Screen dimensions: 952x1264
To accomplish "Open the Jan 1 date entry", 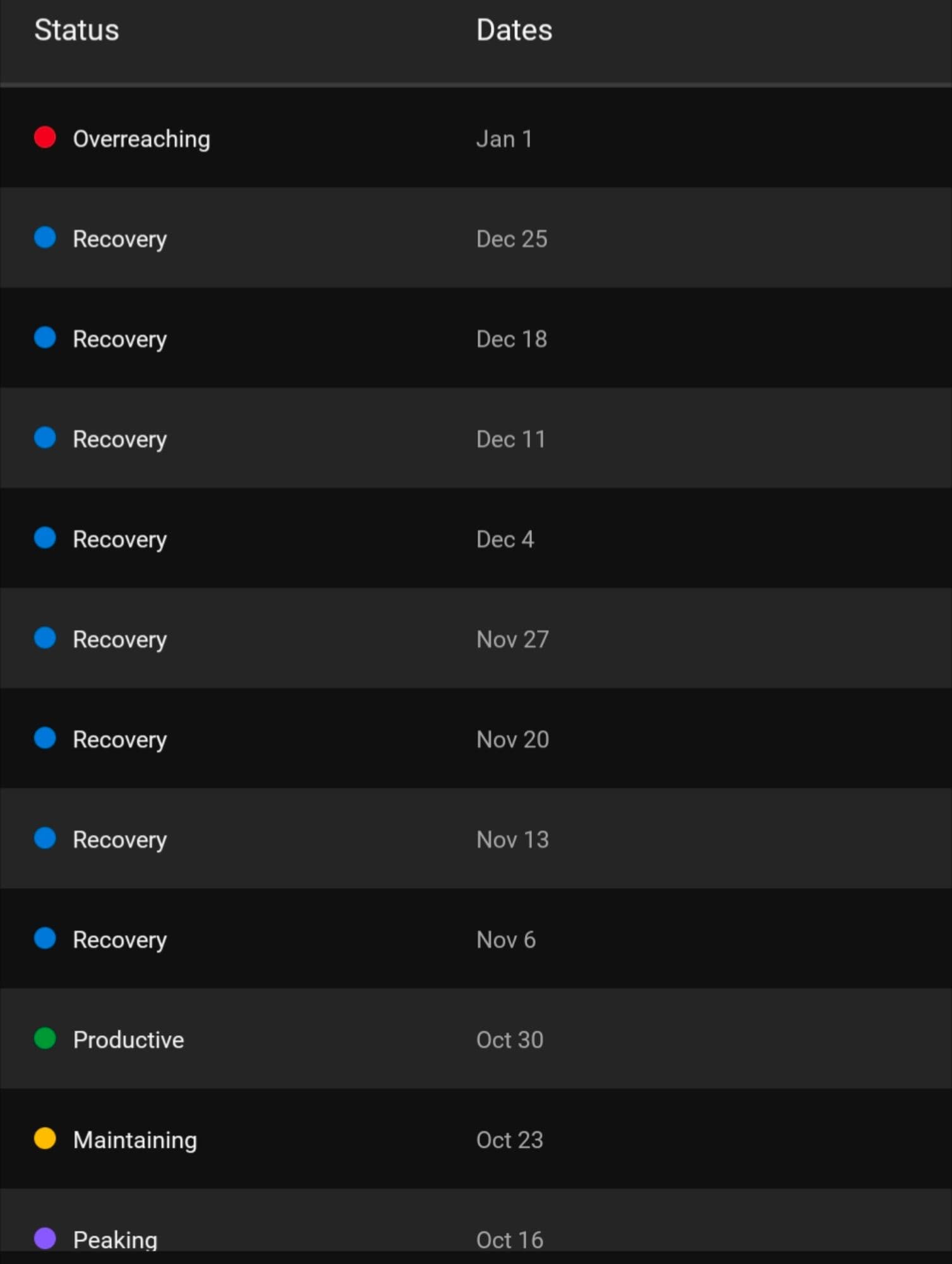I will pyautogui.click(x=504, y=139).
